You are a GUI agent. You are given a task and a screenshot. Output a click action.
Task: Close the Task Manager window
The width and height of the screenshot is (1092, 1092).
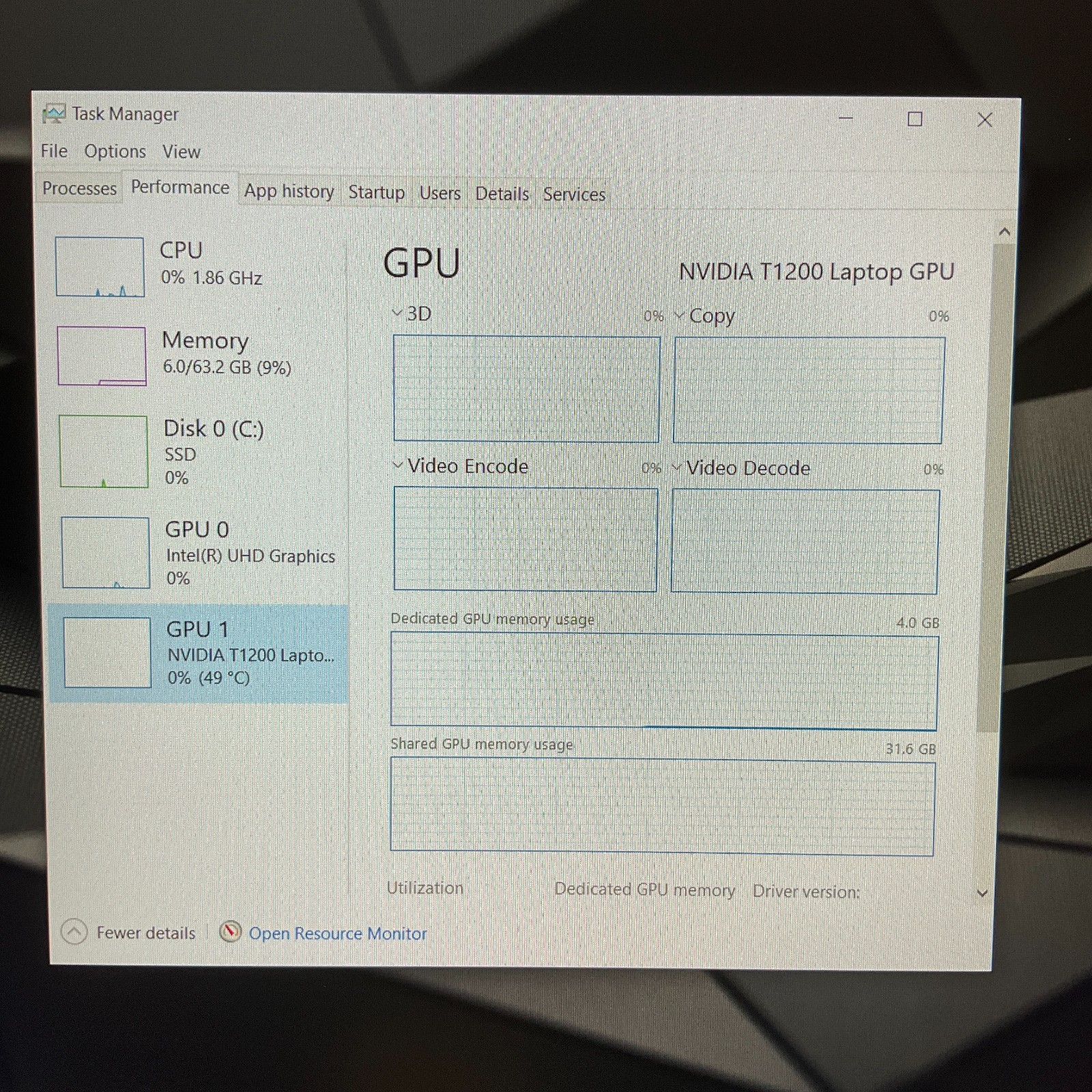(x=985, y=120)
